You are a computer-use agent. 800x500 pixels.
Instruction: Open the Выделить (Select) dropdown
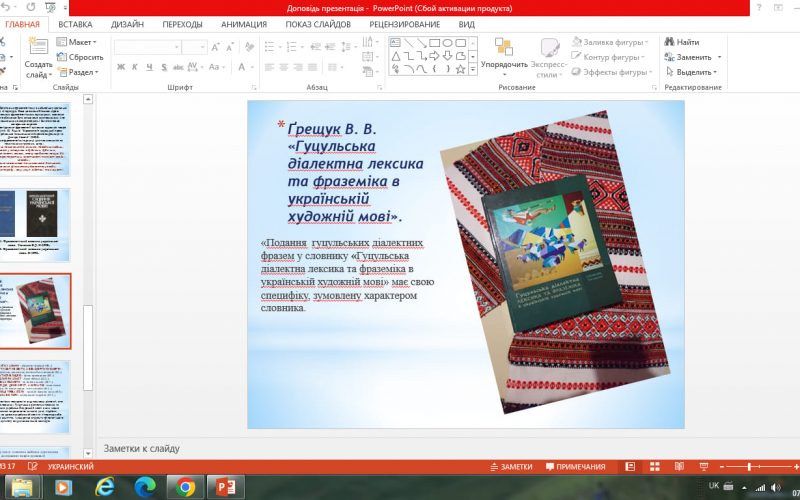tap(693, 72)
